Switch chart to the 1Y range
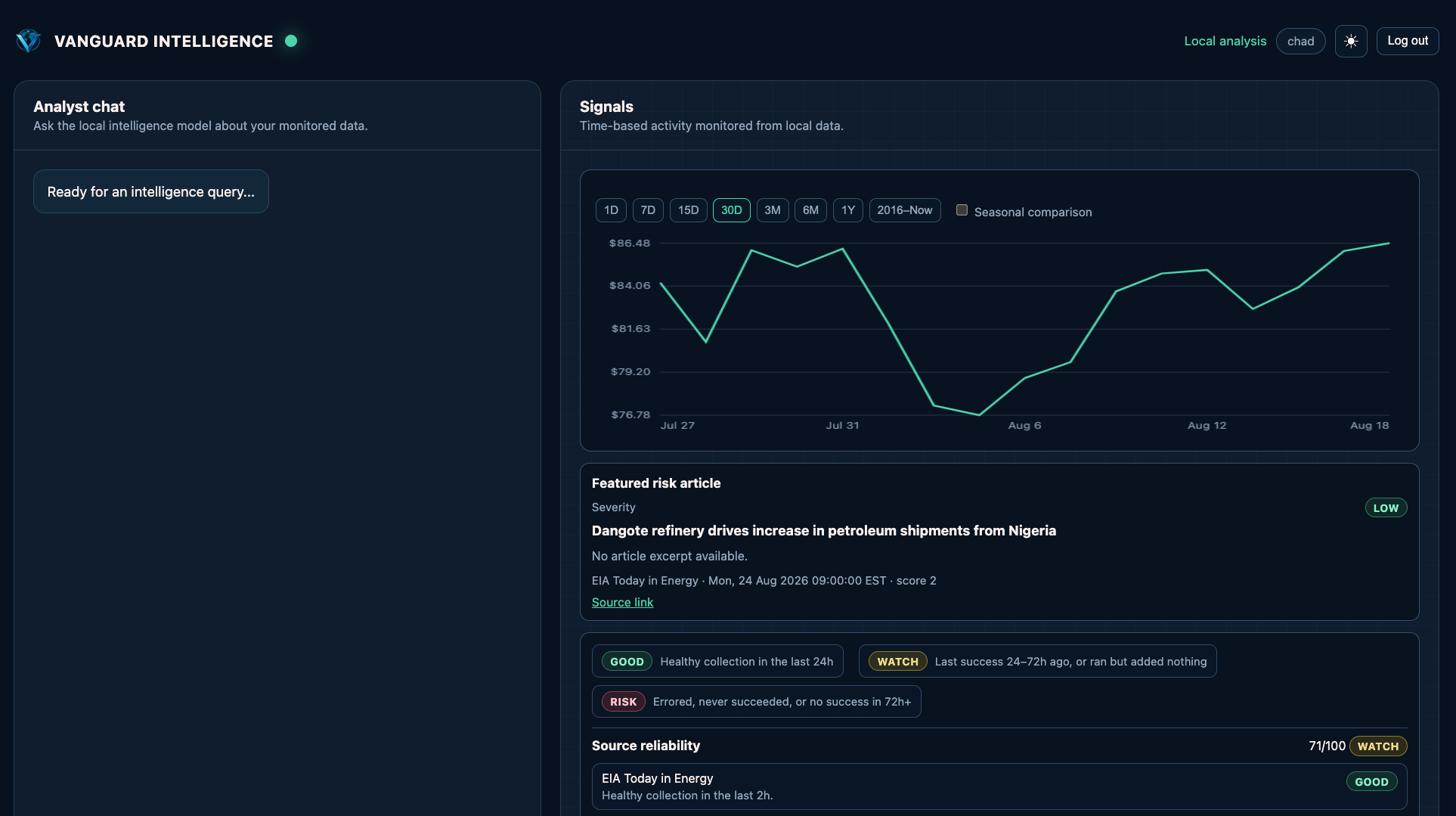Screen dimensions: 1456x816 [x=848, y=210]
